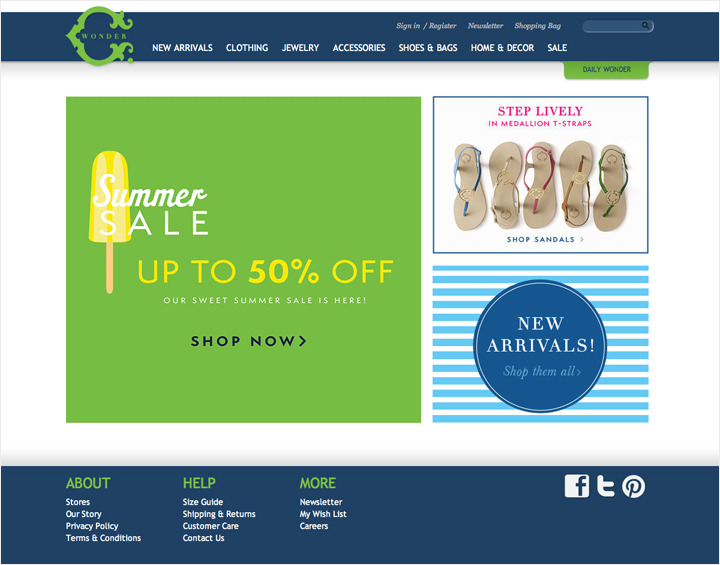Click the search magnifier icon

pos(646,26)
